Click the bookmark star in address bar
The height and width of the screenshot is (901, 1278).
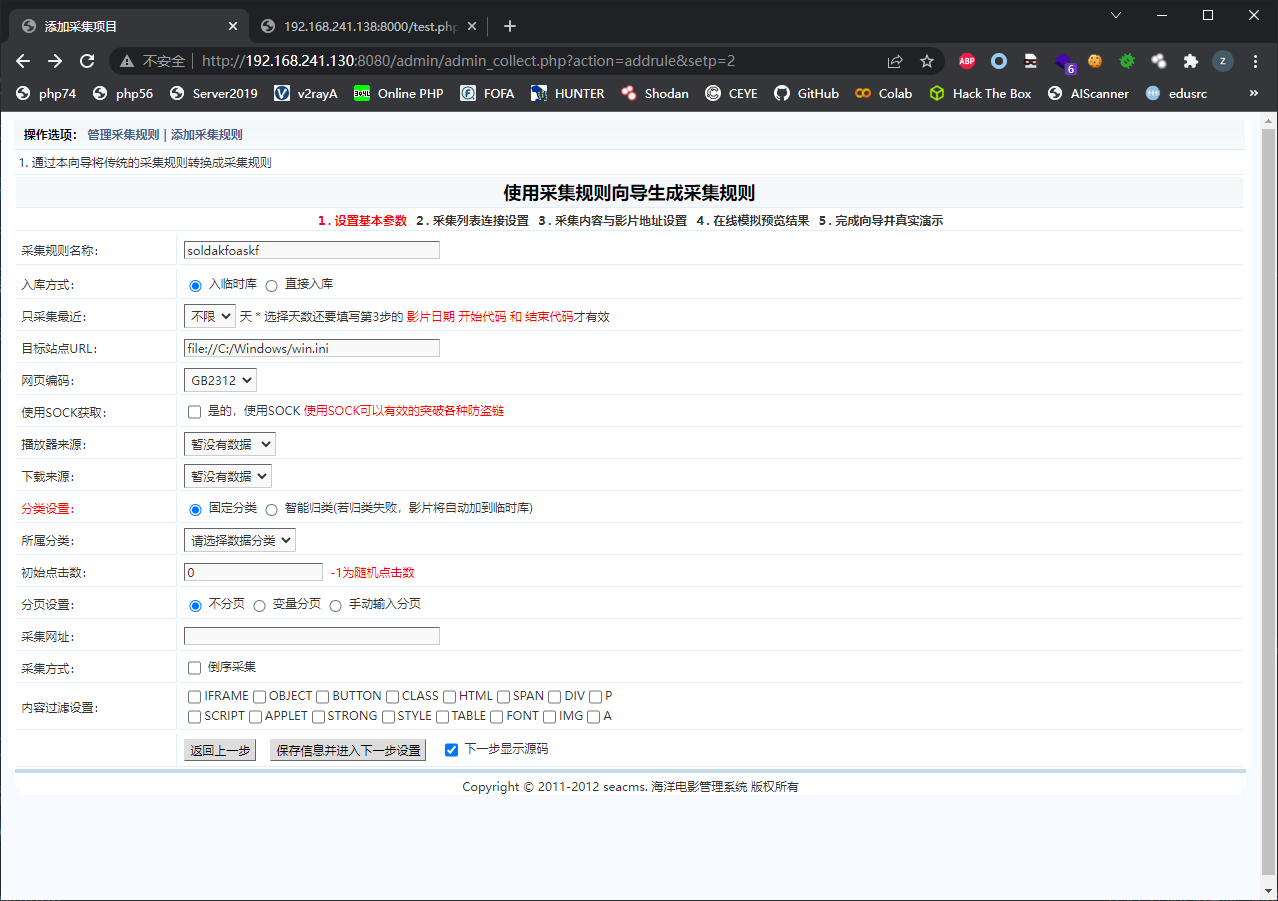(x=926, y=60)
